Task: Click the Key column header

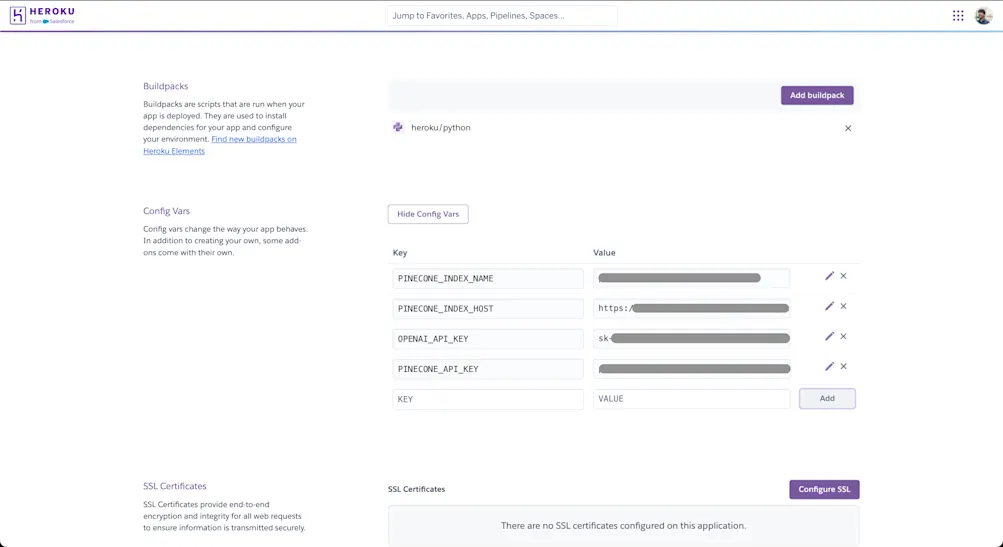Action: pos(400,253)
